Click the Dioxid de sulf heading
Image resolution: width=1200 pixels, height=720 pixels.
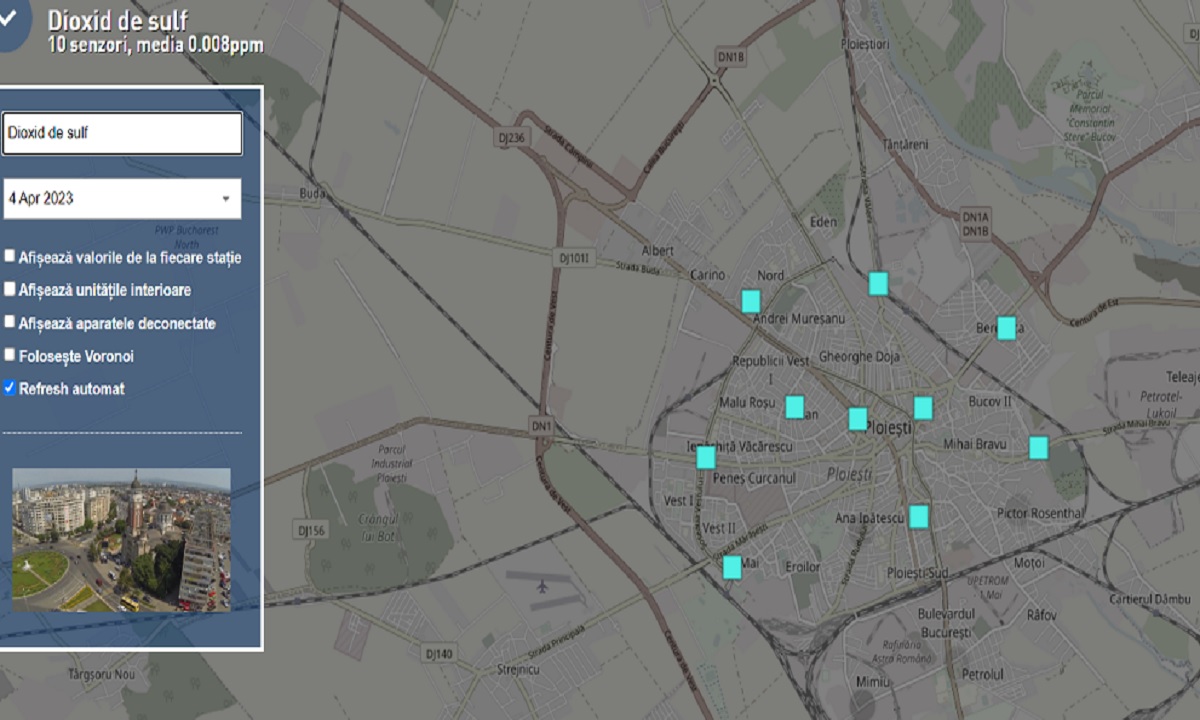coord(118,20)
